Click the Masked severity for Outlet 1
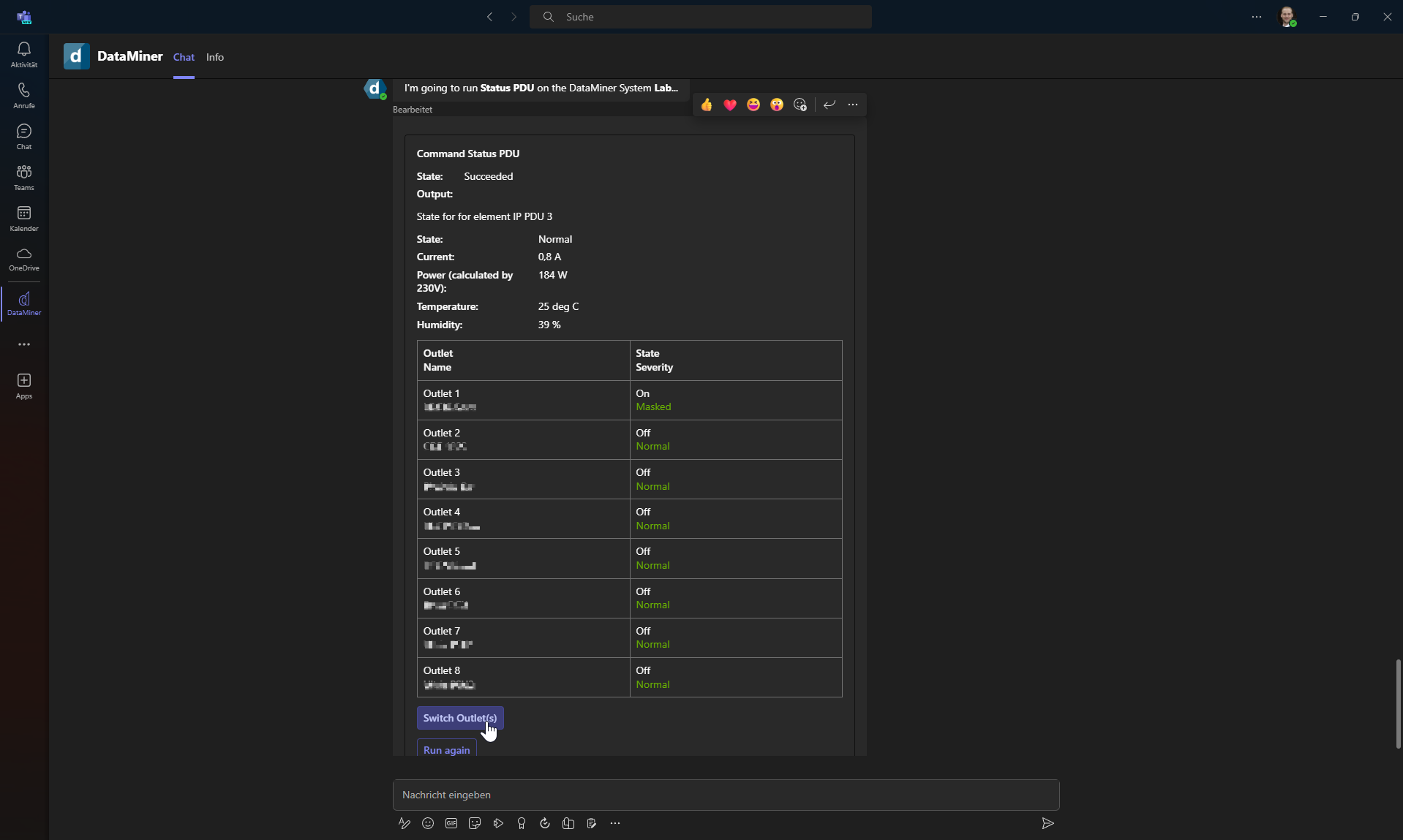The height and width of the screenshot is (840, 1403). pyautogui.click(x=653, y=406)
